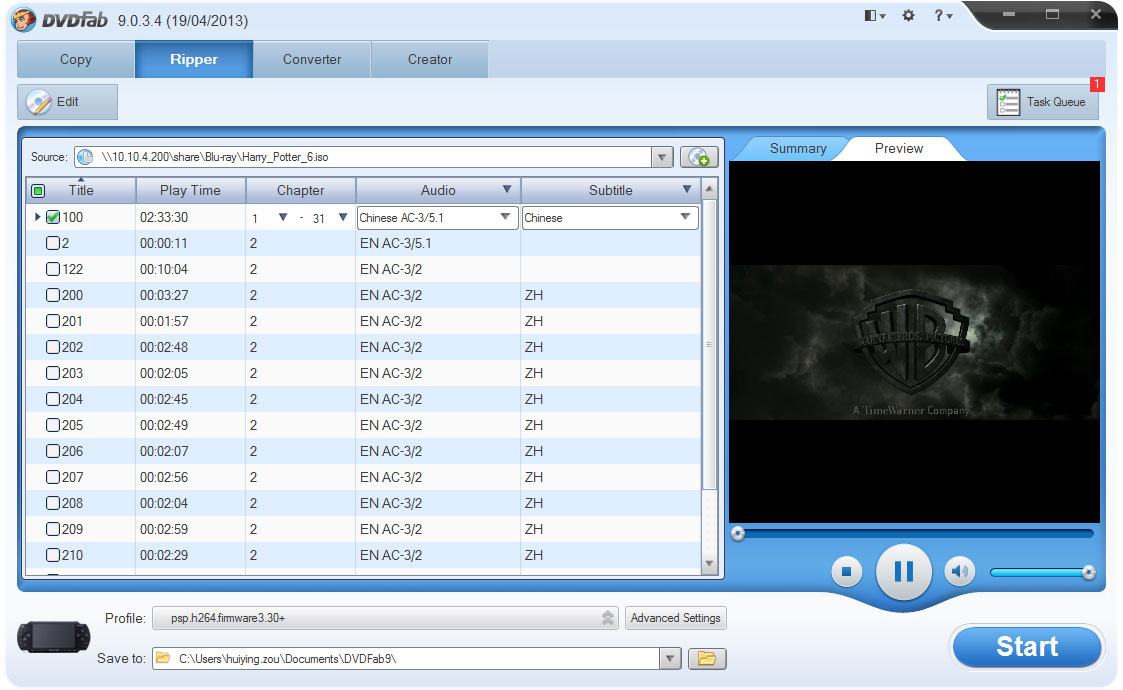This screenshot has height=690, width=1123.
Task: Click the preview video frame
Action: coord(914,342)
